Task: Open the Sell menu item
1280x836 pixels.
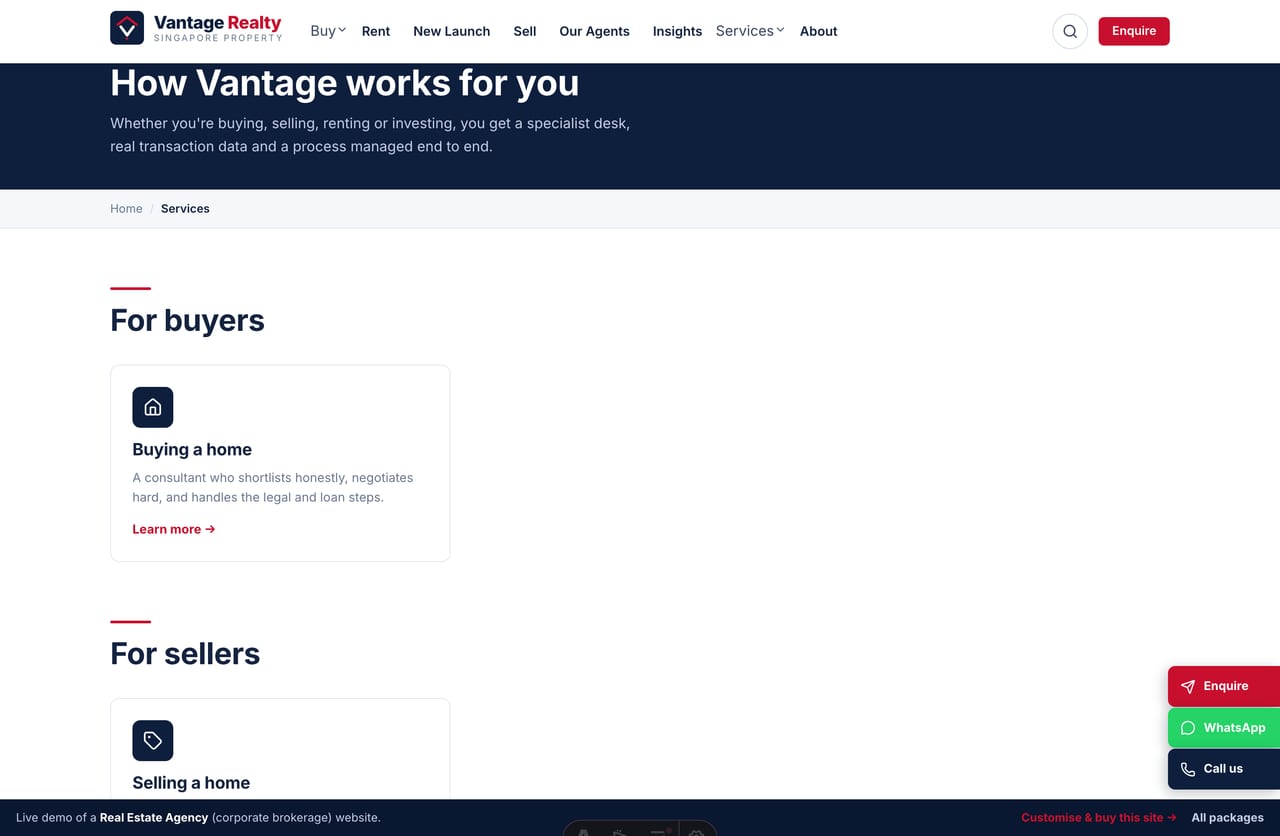Action: pos(525,31)
